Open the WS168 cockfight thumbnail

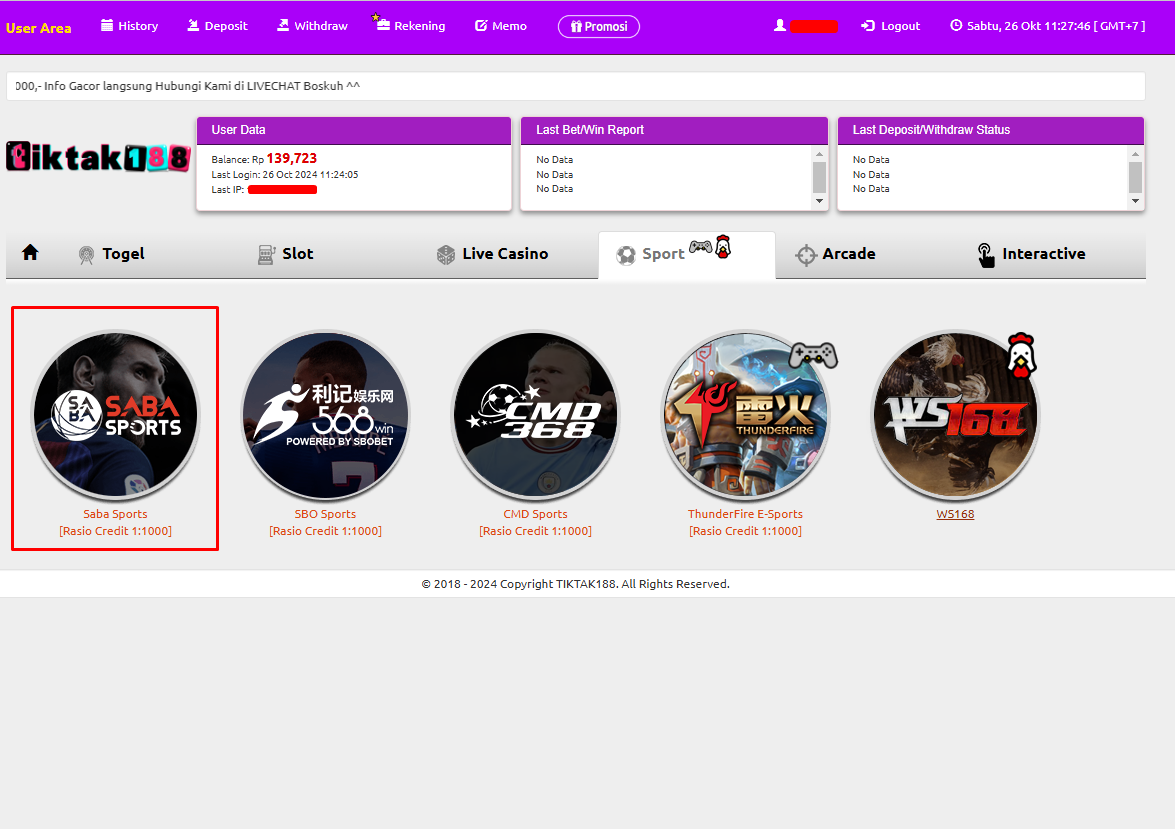tap(955, 415)
